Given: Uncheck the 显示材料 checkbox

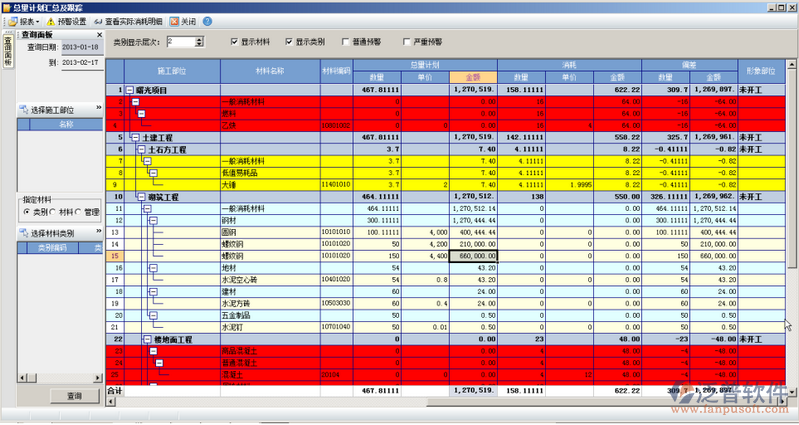Looking at the screenshot, I should (233, 42).
